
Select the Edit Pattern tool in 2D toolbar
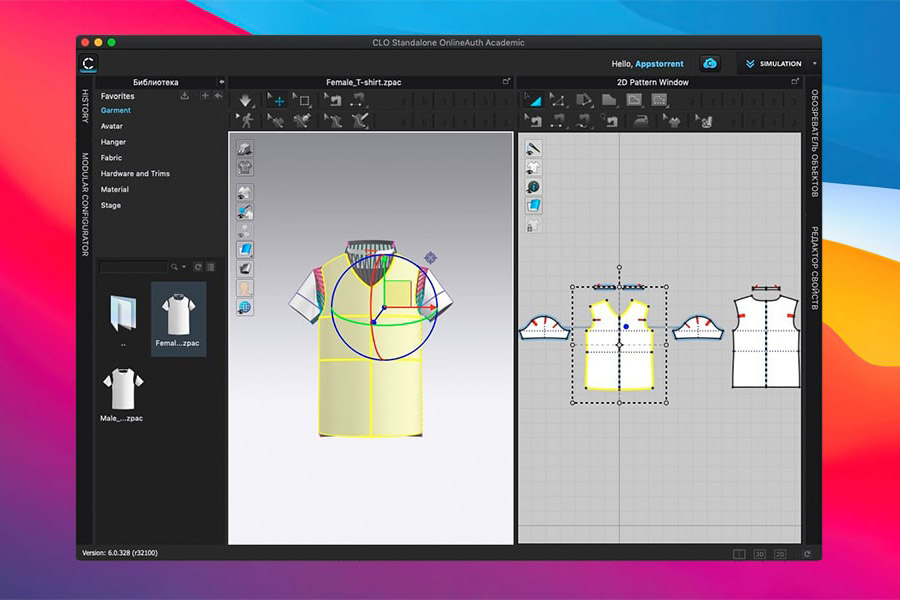[557, 100]
